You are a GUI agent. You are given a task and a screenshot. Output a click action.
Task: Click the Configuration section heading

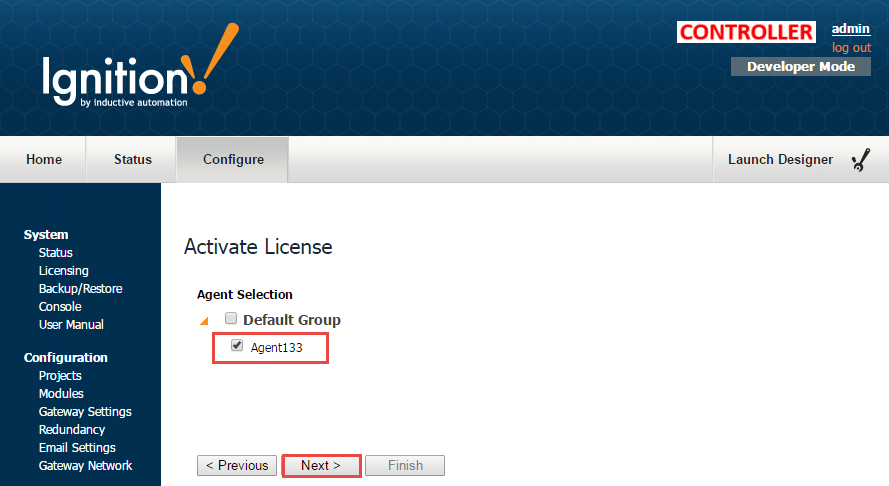pos(66,358)
